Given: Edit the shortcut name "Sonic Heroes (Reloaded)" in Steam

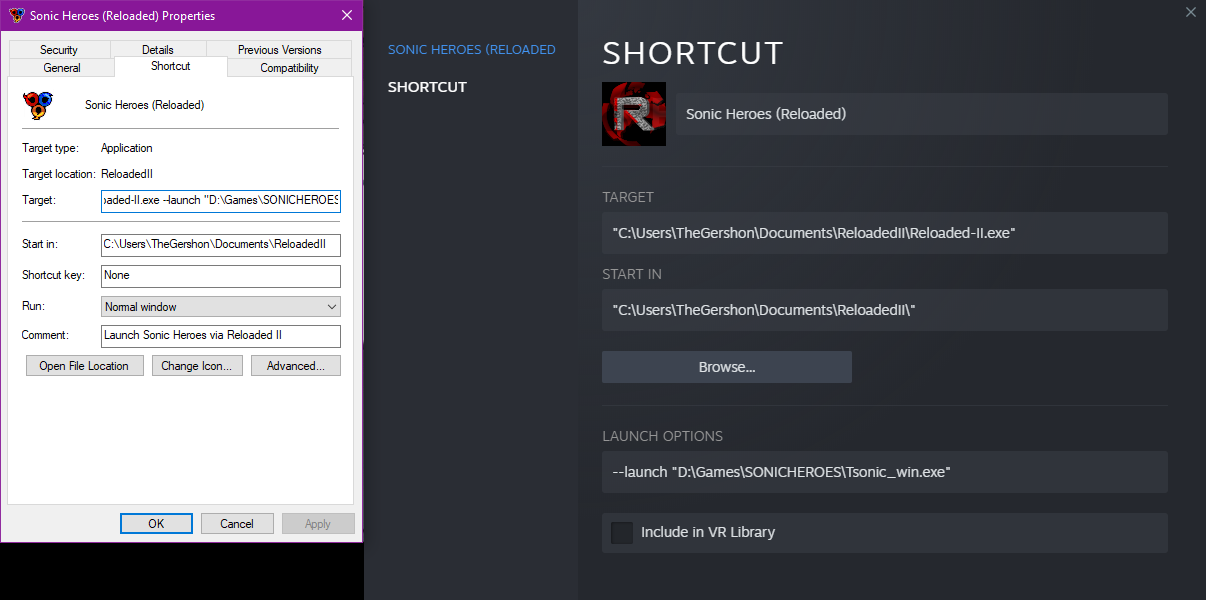Looking at the screenshot, I should (921, 113).
